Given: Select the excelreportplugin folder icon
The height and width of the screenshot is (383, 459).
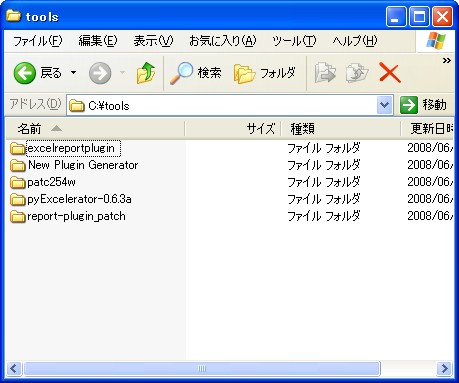Looking at the screenshot, I should tap(18, 149).
